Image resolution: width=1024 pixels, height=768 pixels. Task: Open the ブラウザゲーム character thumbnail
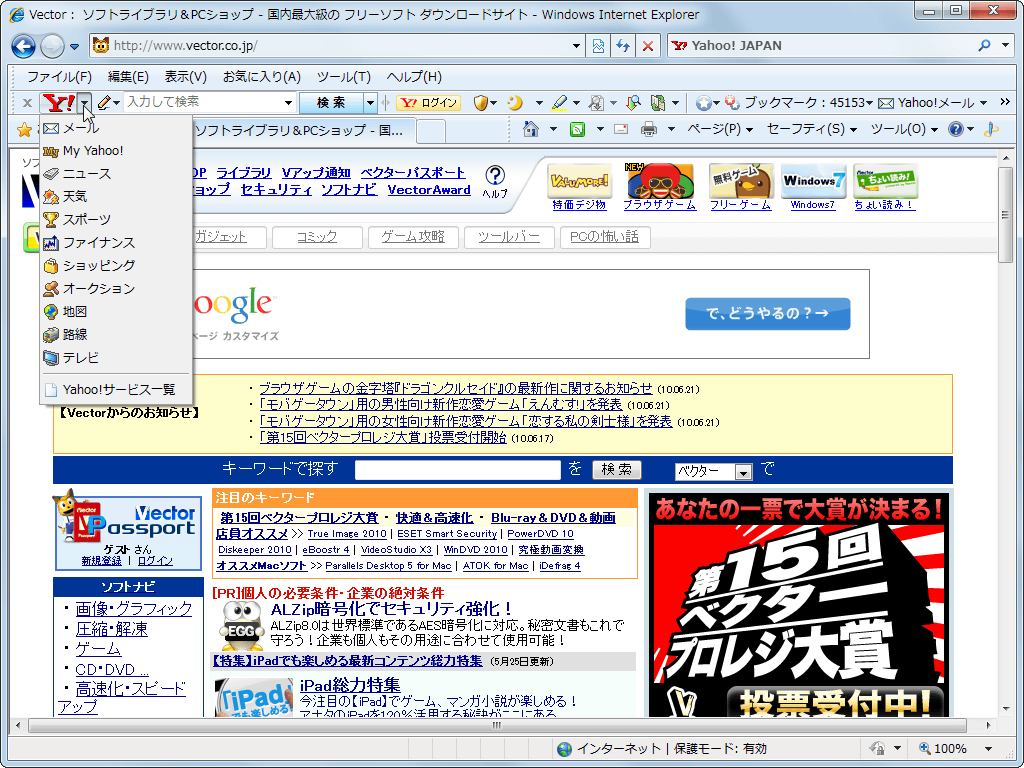click(x=659, y=181)
